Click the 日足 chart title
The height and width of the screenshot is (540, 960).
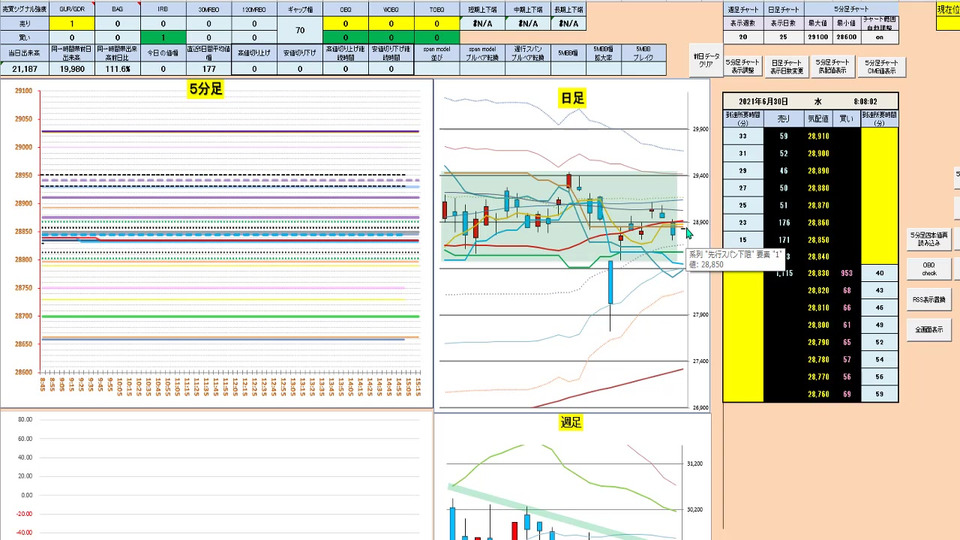(x=572, y=98)
